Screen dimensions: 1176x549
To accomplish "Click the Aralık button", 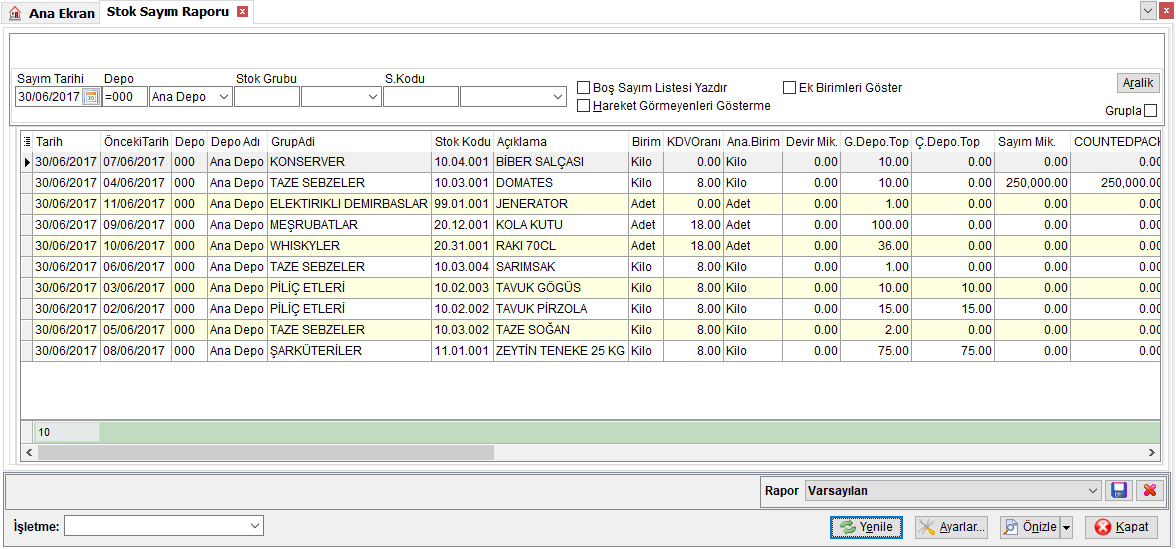I will (1138, 82).
